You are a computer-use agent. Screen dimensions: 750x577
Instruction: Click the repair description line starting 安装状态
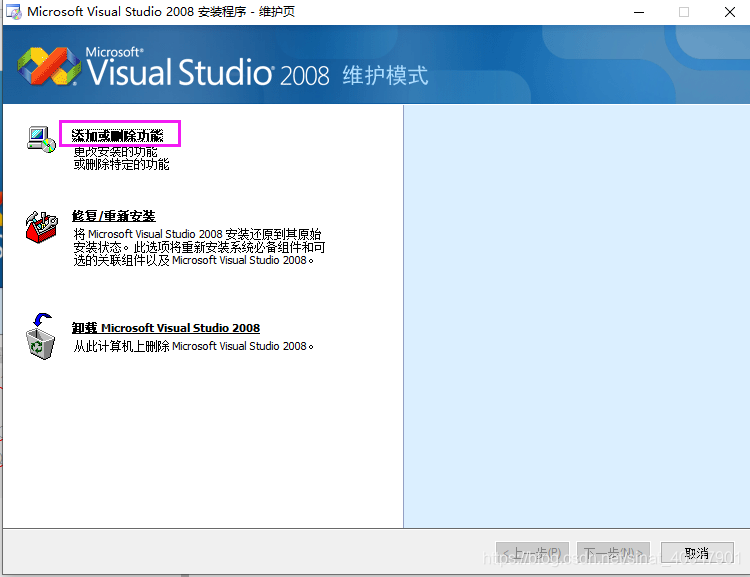click(x=199, y=247)
